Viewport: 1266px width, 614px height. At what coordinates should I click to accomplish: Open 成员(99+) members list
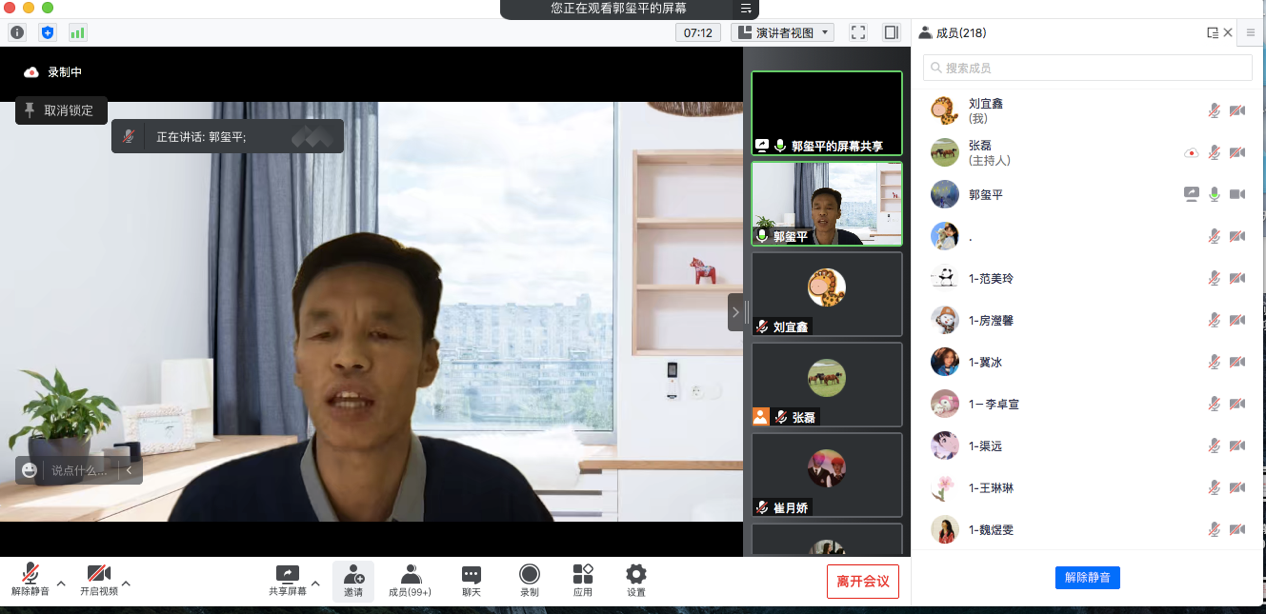click(410, 580)
